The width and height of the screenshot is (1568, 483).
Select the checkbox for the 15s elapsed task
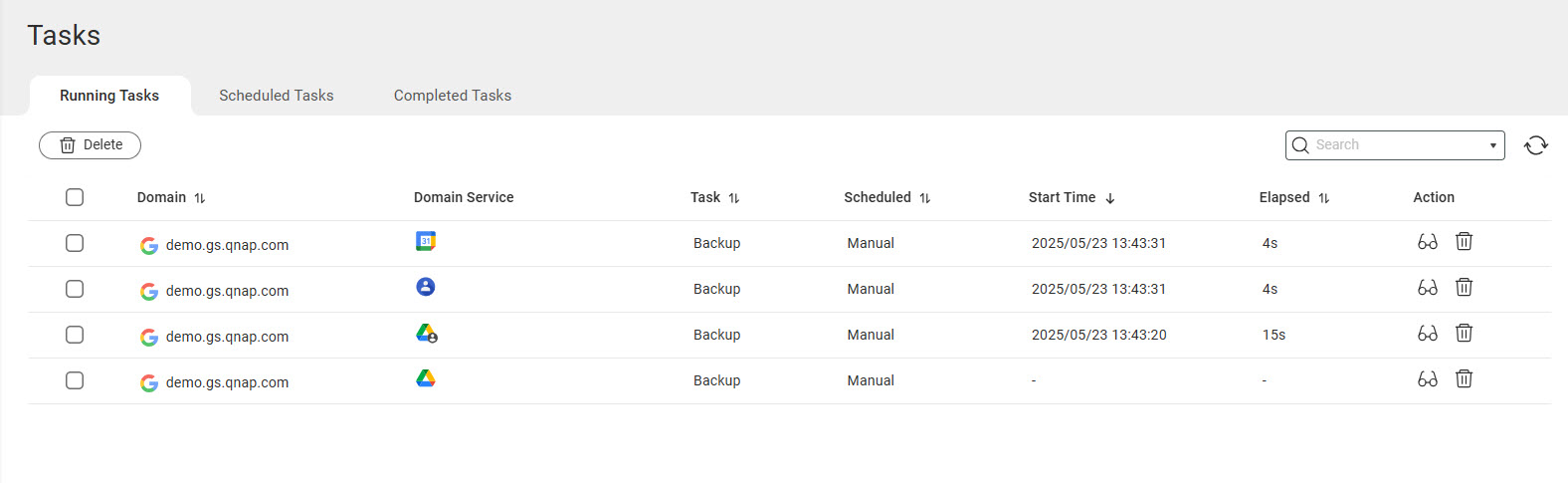[75, 335]
